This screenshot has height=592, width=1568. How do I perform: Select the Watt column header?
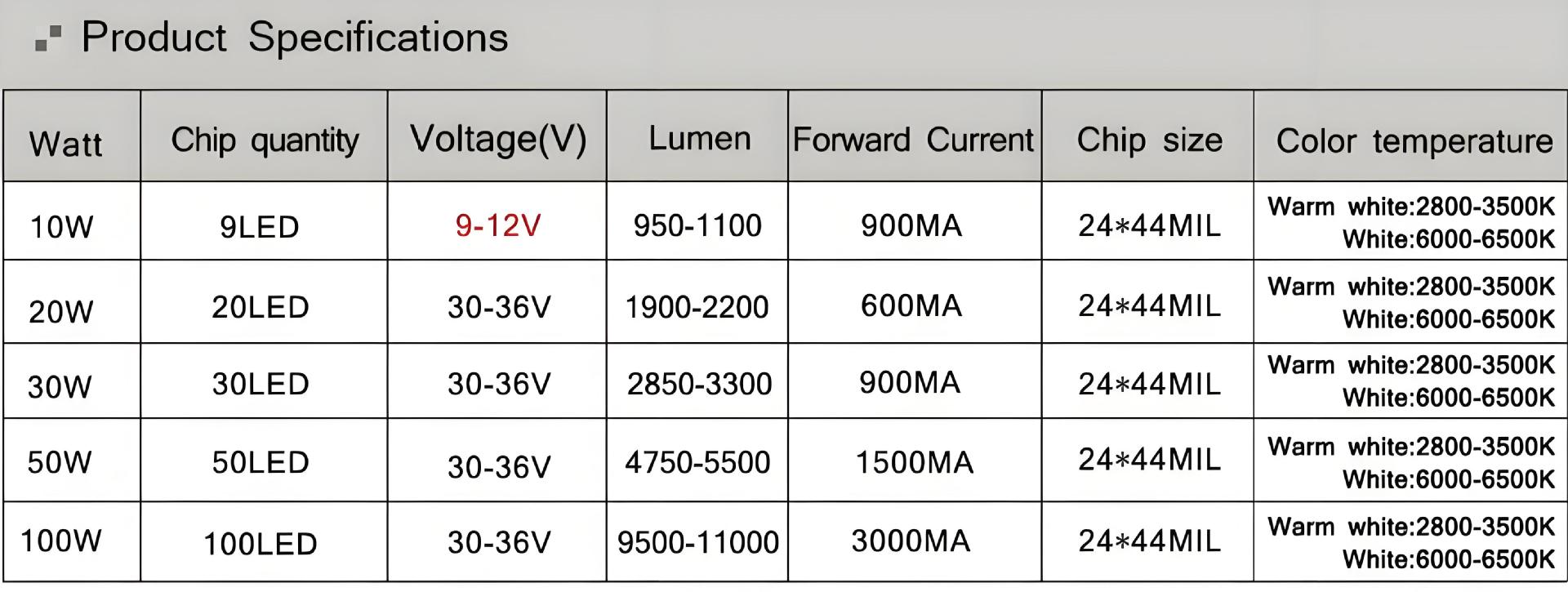coord(65,144)
